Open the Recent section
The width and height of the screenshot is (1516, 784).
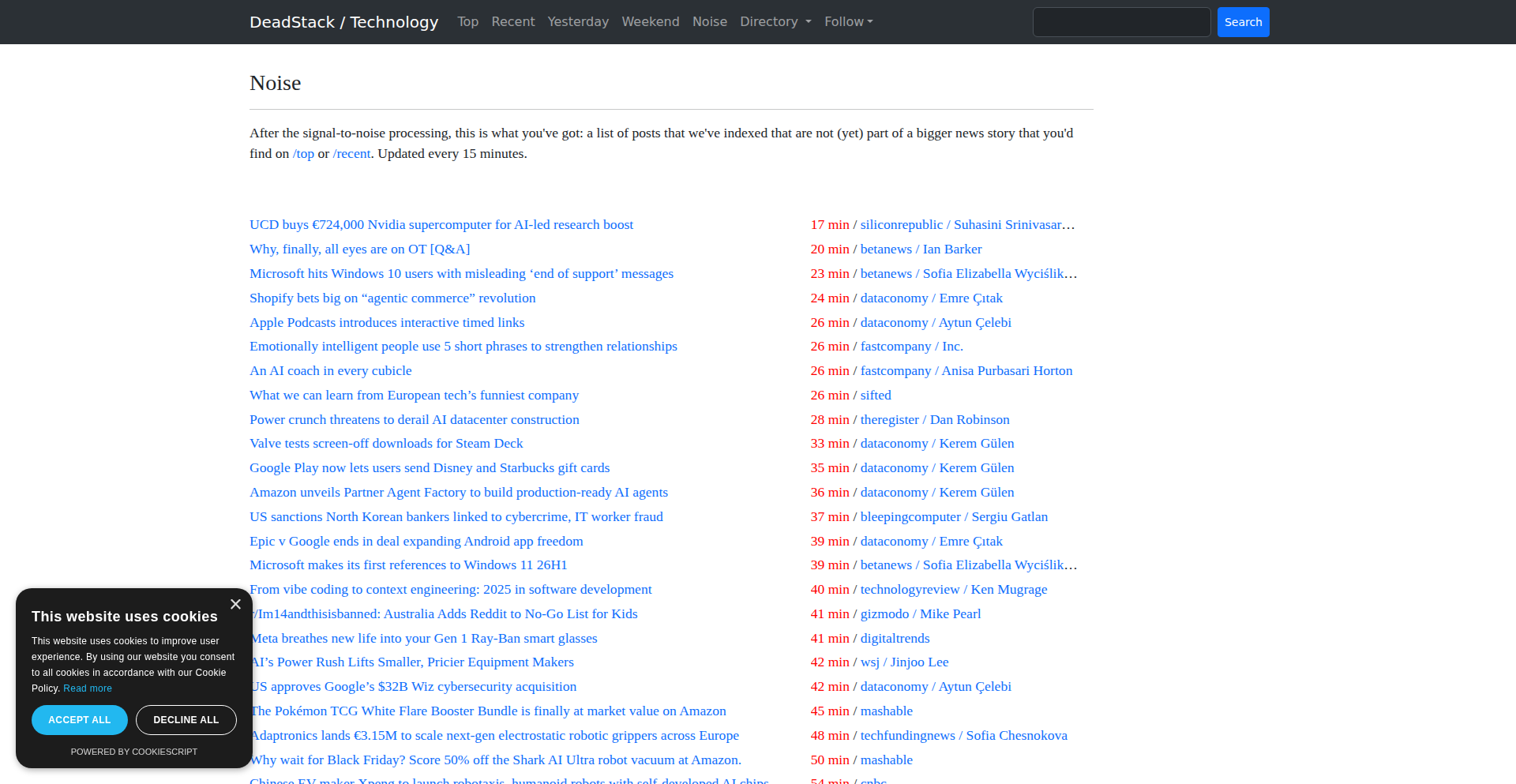(x=512, y=21)
